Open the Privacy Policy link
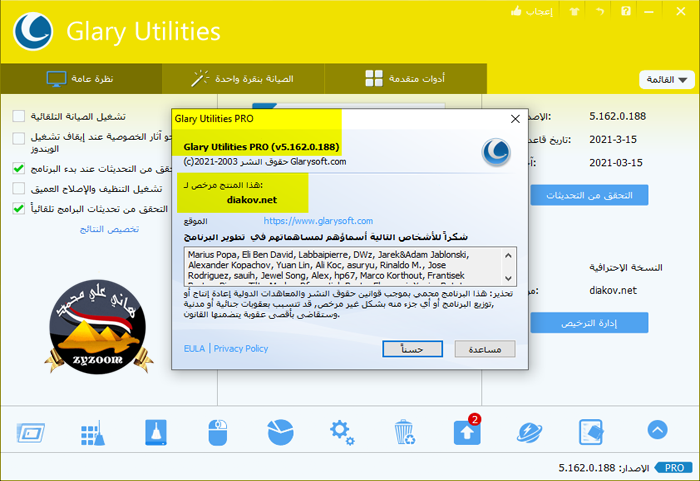The image size is (700, 481). click(241, 348)
